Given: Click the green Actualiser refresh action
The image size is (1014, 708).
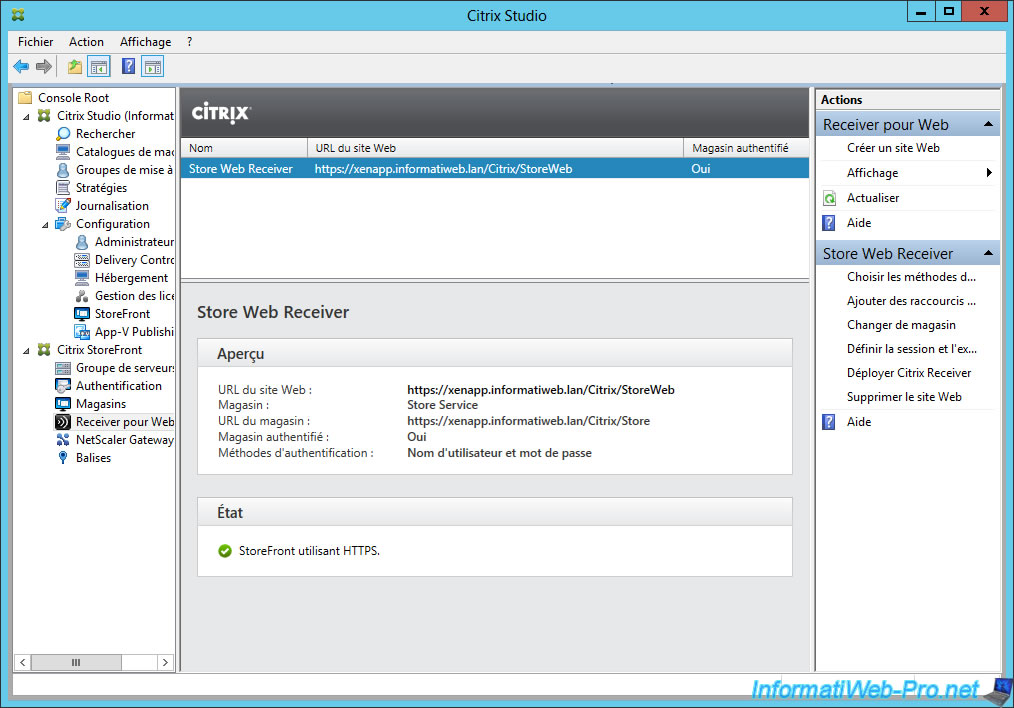Looking at the screenshot, I should pos(872,198).
